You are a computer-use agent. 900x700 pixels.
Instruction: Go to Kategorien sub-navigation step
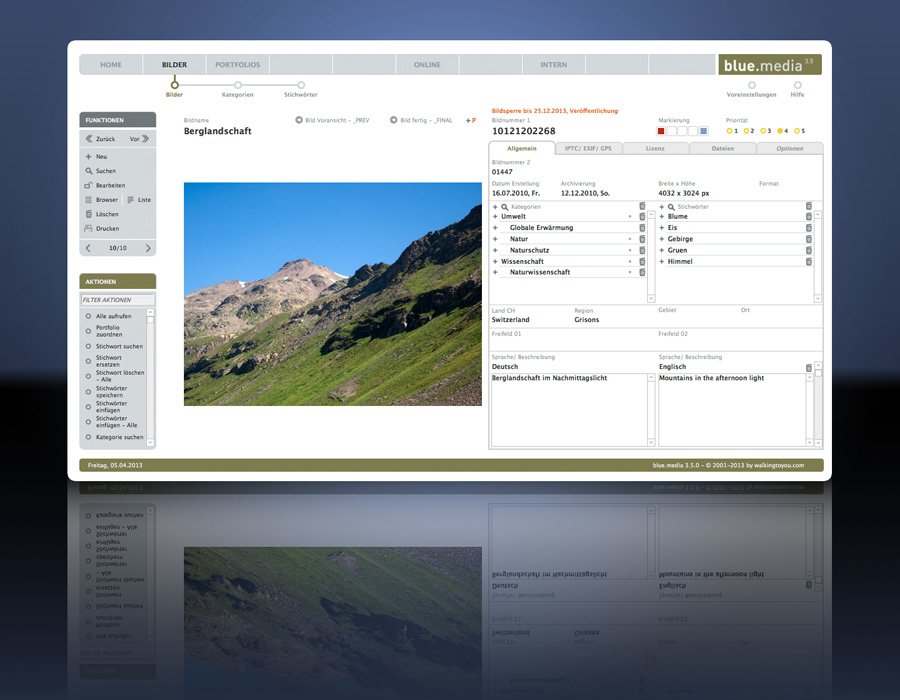tap(238, 90)
